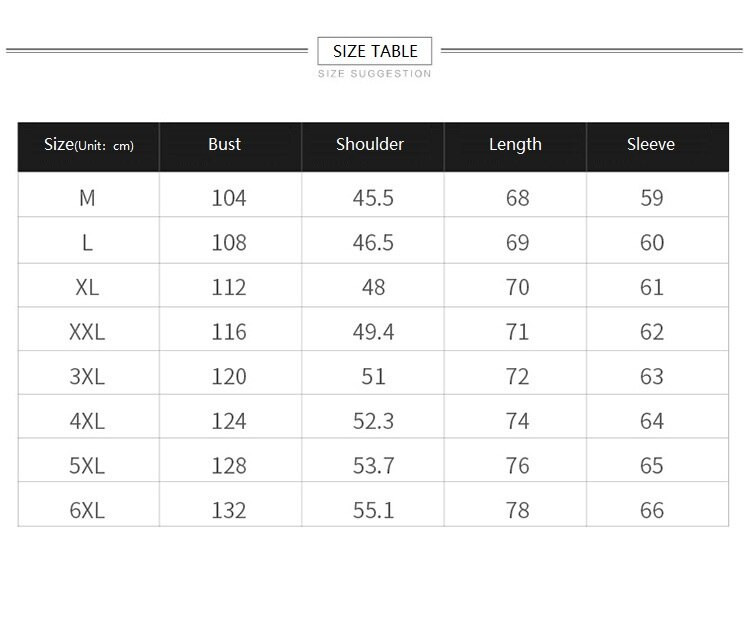
Task: Select shoulder value 53.7 in 5XL row
Action: point(373,465)
